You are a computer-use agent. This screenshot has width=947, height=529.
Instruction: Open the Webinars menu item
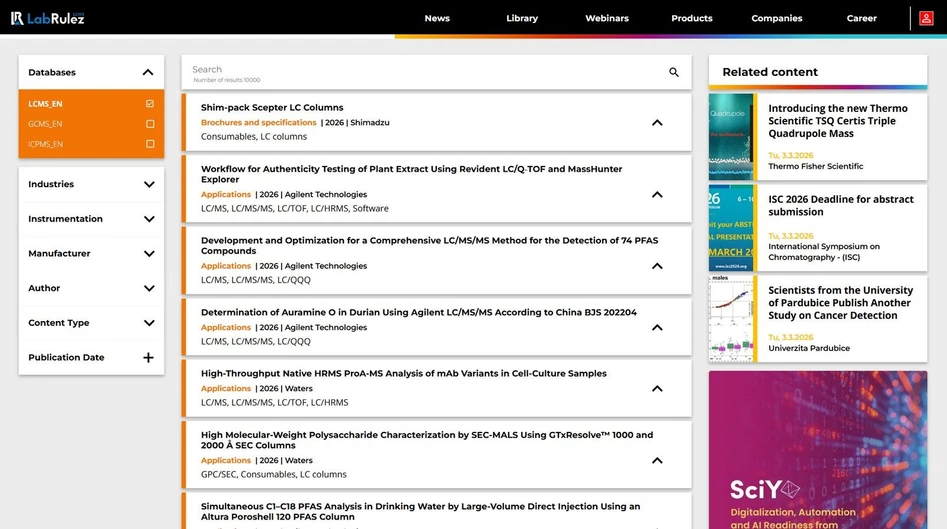606,18
